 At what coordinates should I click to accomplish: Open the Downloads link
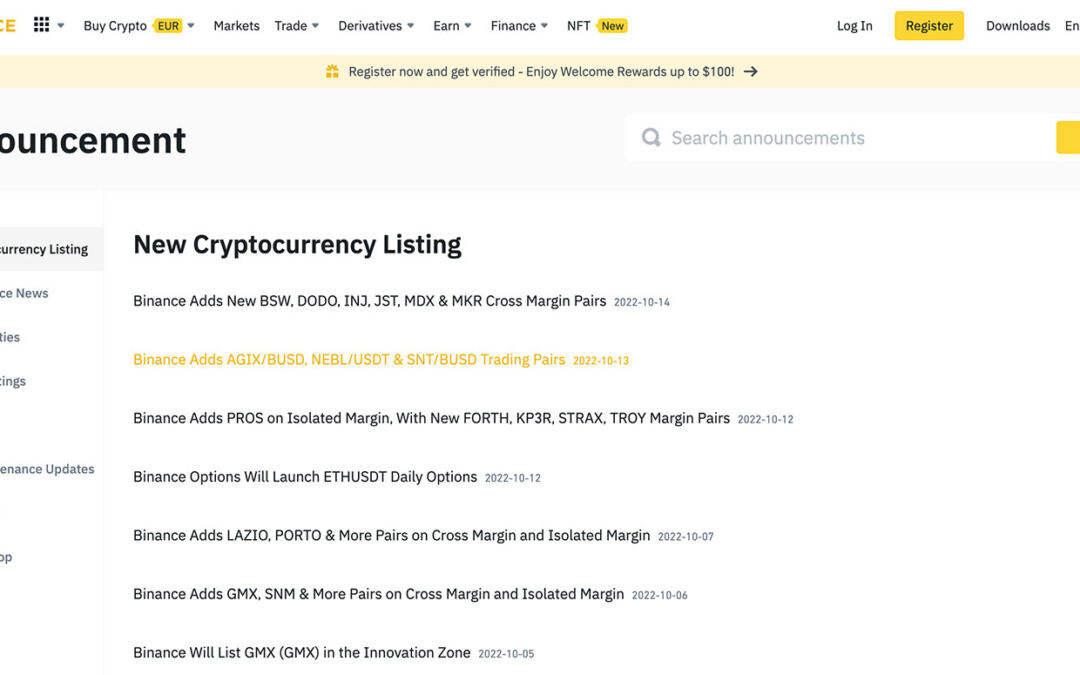tap(1017, 26)
